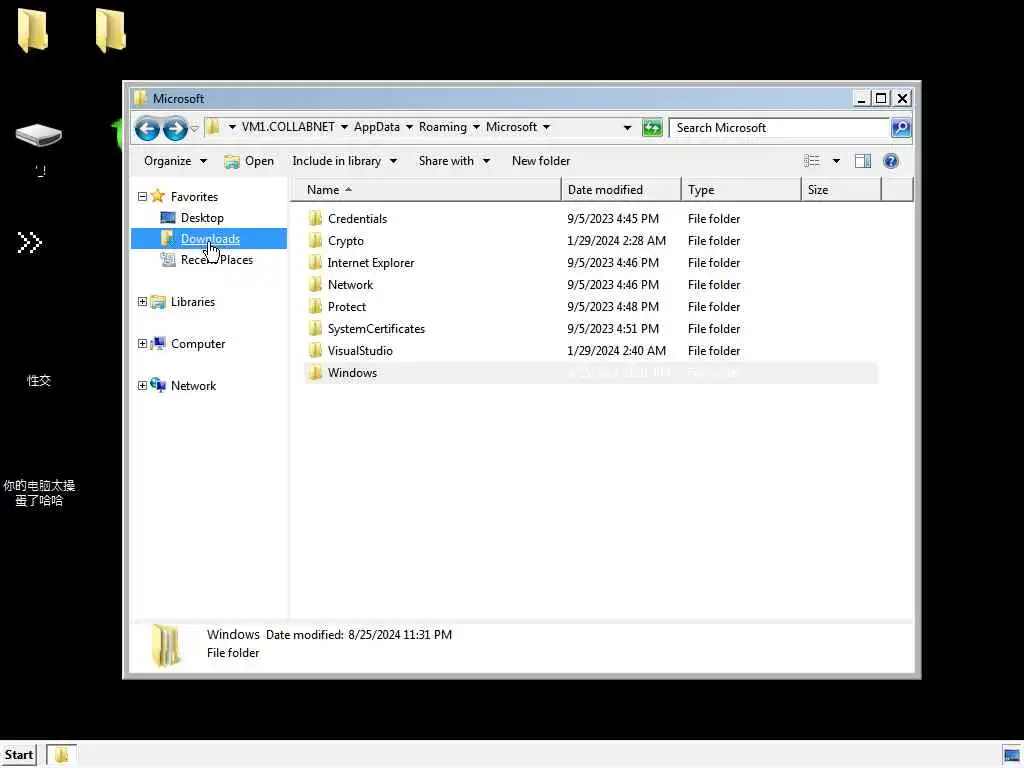Select the Protect folder icon

[315, 306]
